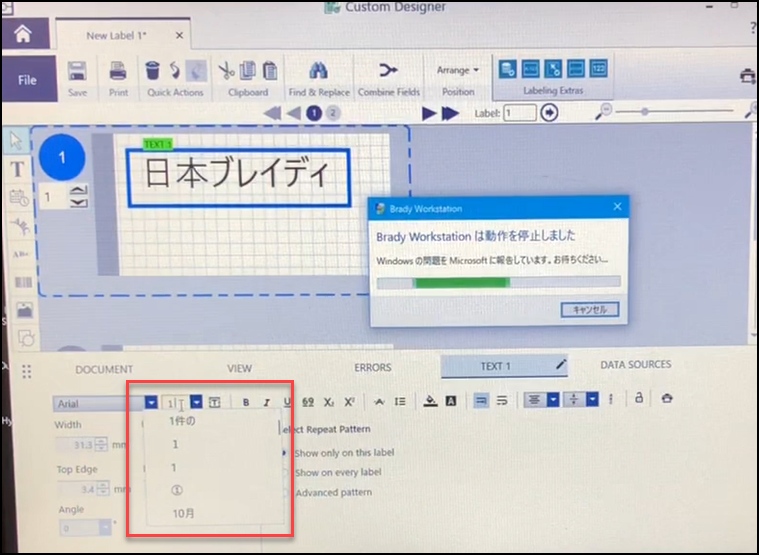Click the Width value spinner
The height and width of the screenshot is (555, 759).
101,444
